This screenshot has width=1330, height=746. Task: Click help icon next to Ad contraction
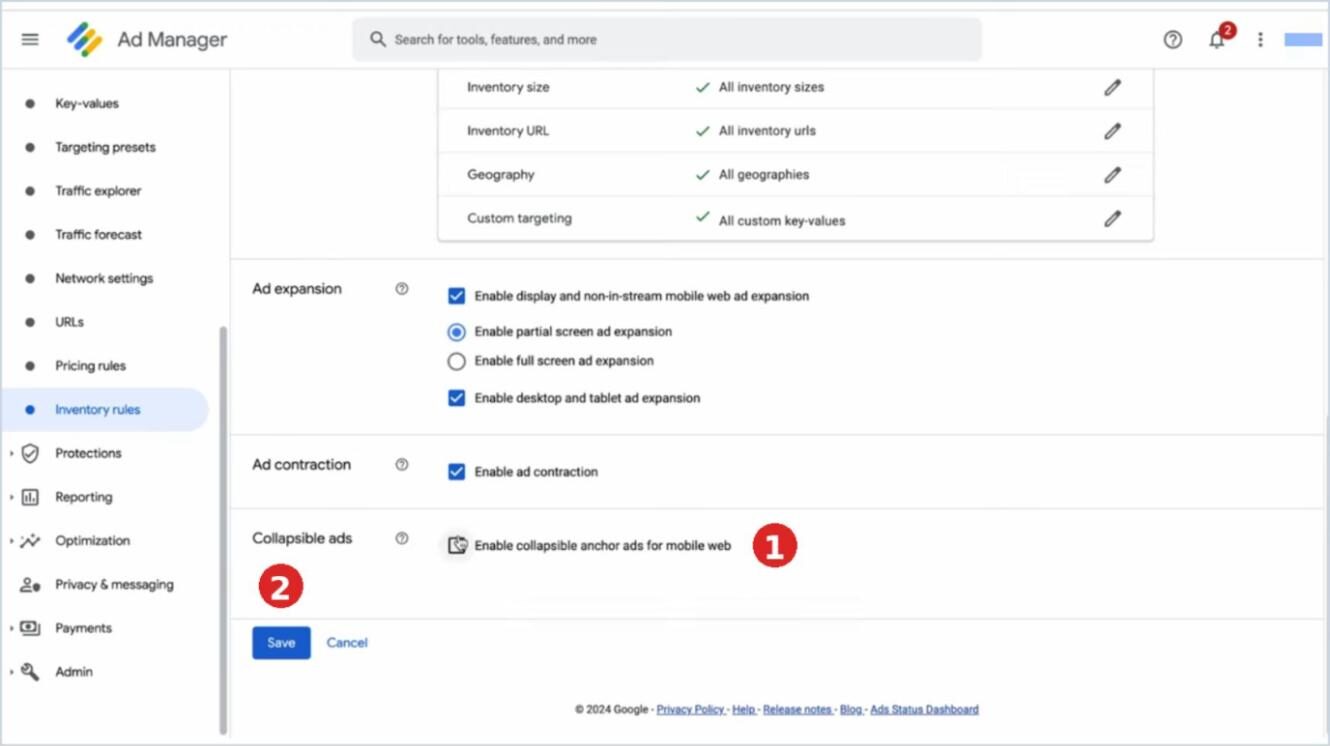402,465
